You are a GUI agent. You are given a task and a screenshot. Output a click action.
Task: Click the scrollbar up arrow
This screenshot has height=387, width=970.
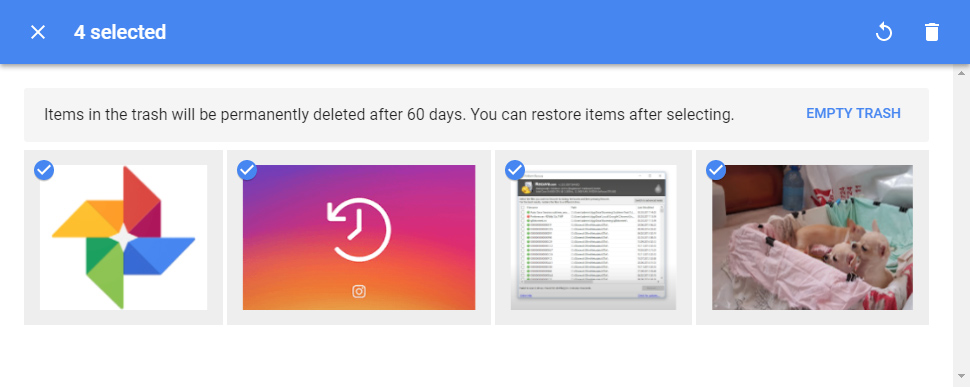click(961, 72)
